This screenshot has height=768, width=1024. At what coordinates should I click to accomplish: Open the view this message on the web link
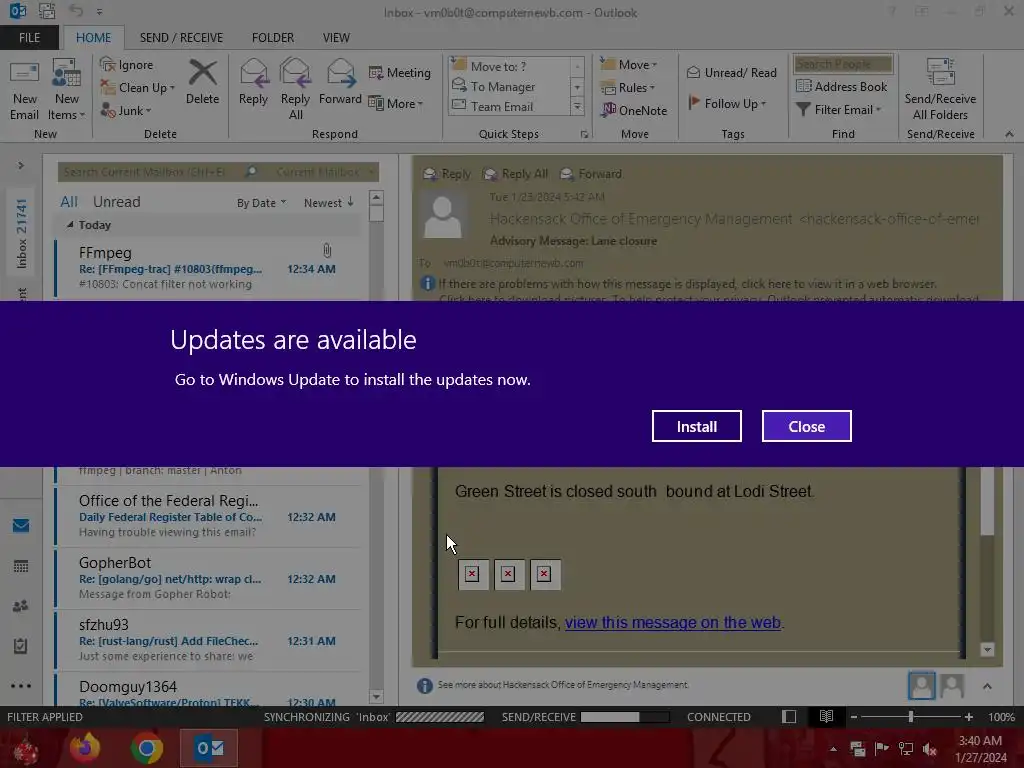pyautogui.click(x=673, y=622)
